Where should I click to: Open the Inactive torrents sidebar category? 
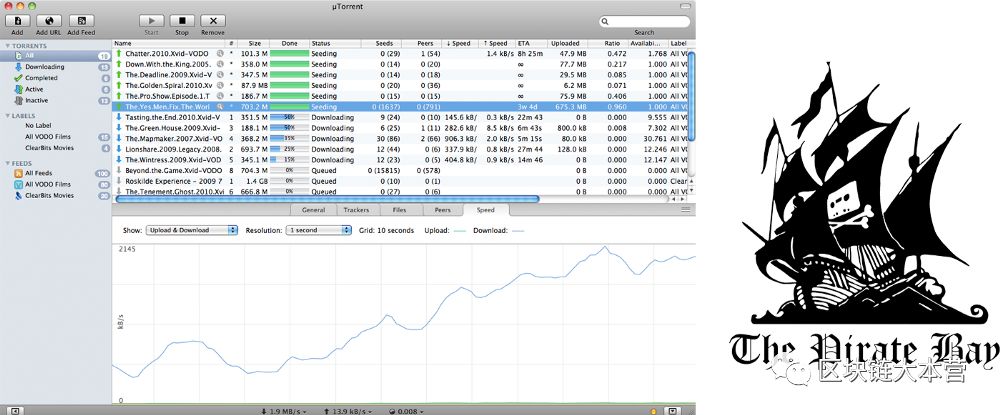coord(57,101)
